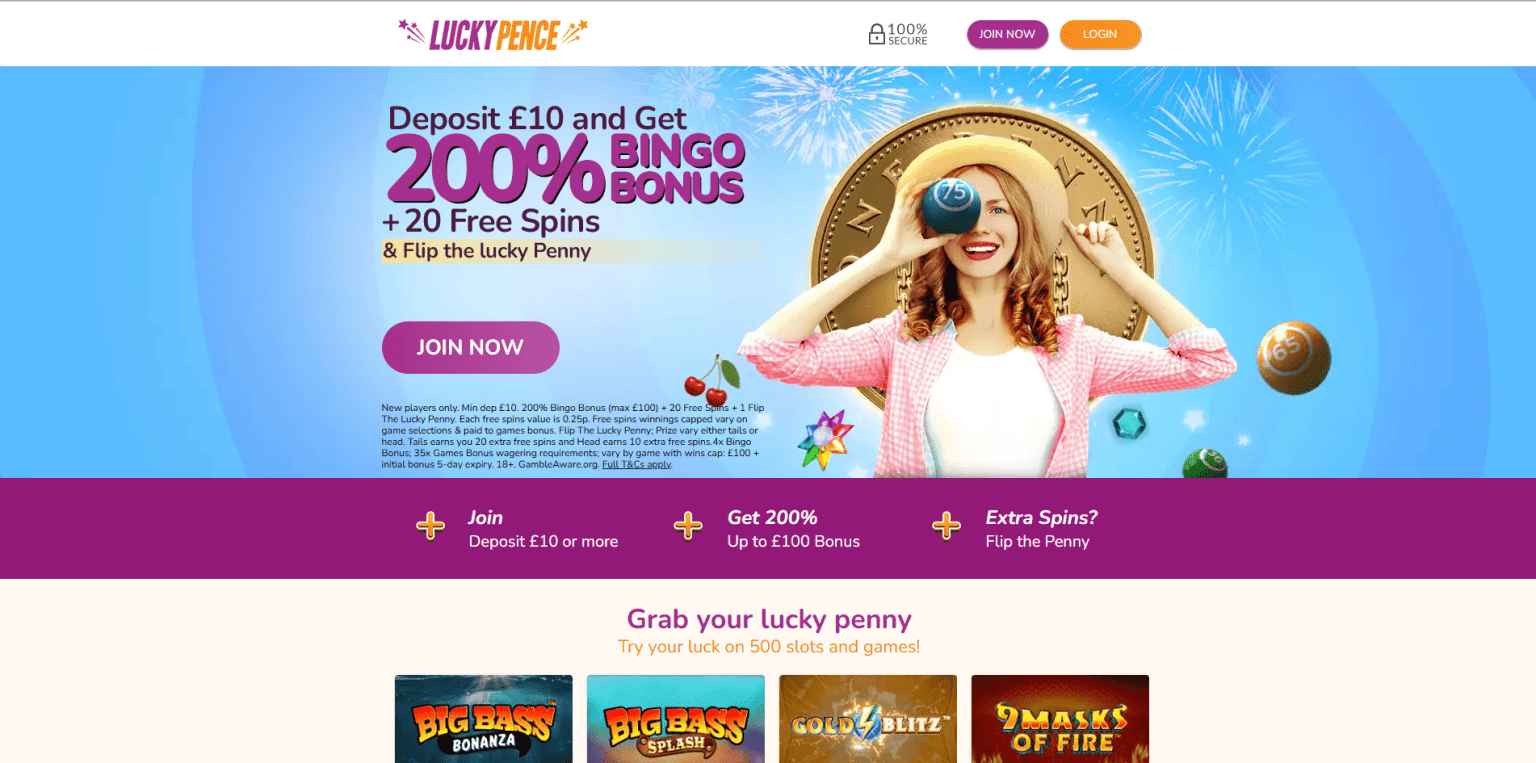Click the blue 75 bingo ball

coord(951,206)
